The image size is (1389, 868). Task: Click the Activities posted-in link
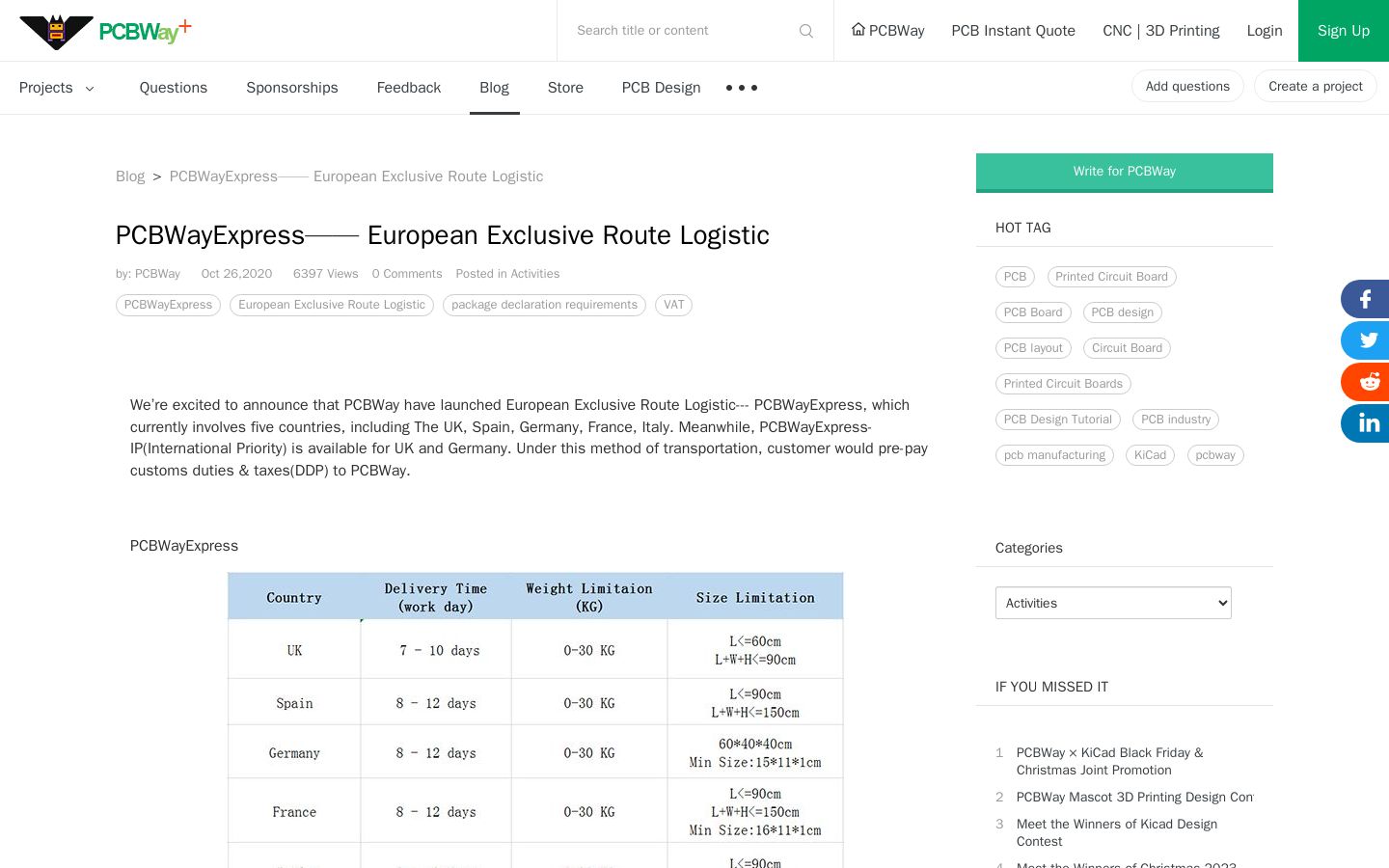535,274
